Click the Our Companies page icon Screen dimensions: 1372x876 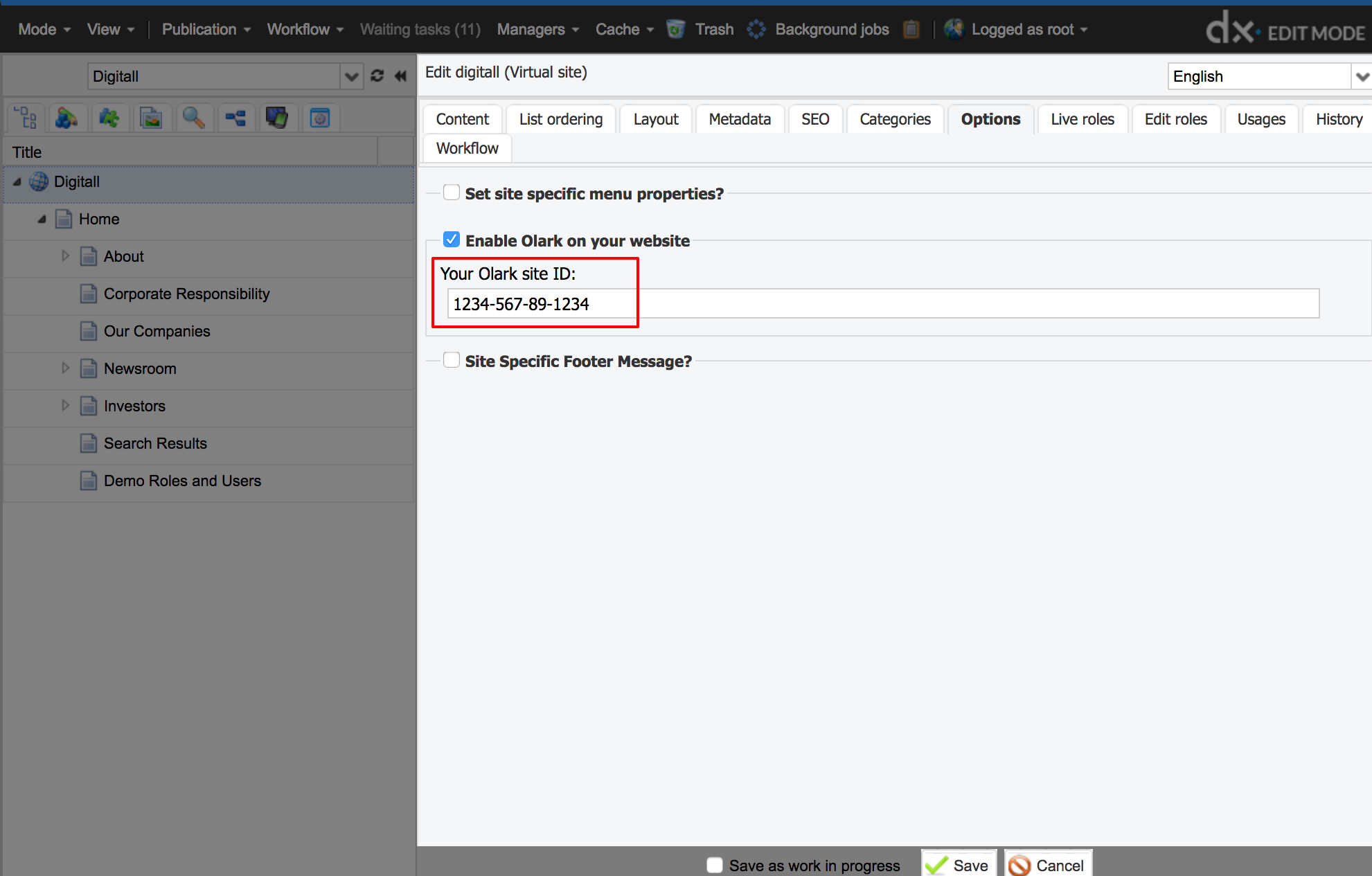click(x=89, y=331)
